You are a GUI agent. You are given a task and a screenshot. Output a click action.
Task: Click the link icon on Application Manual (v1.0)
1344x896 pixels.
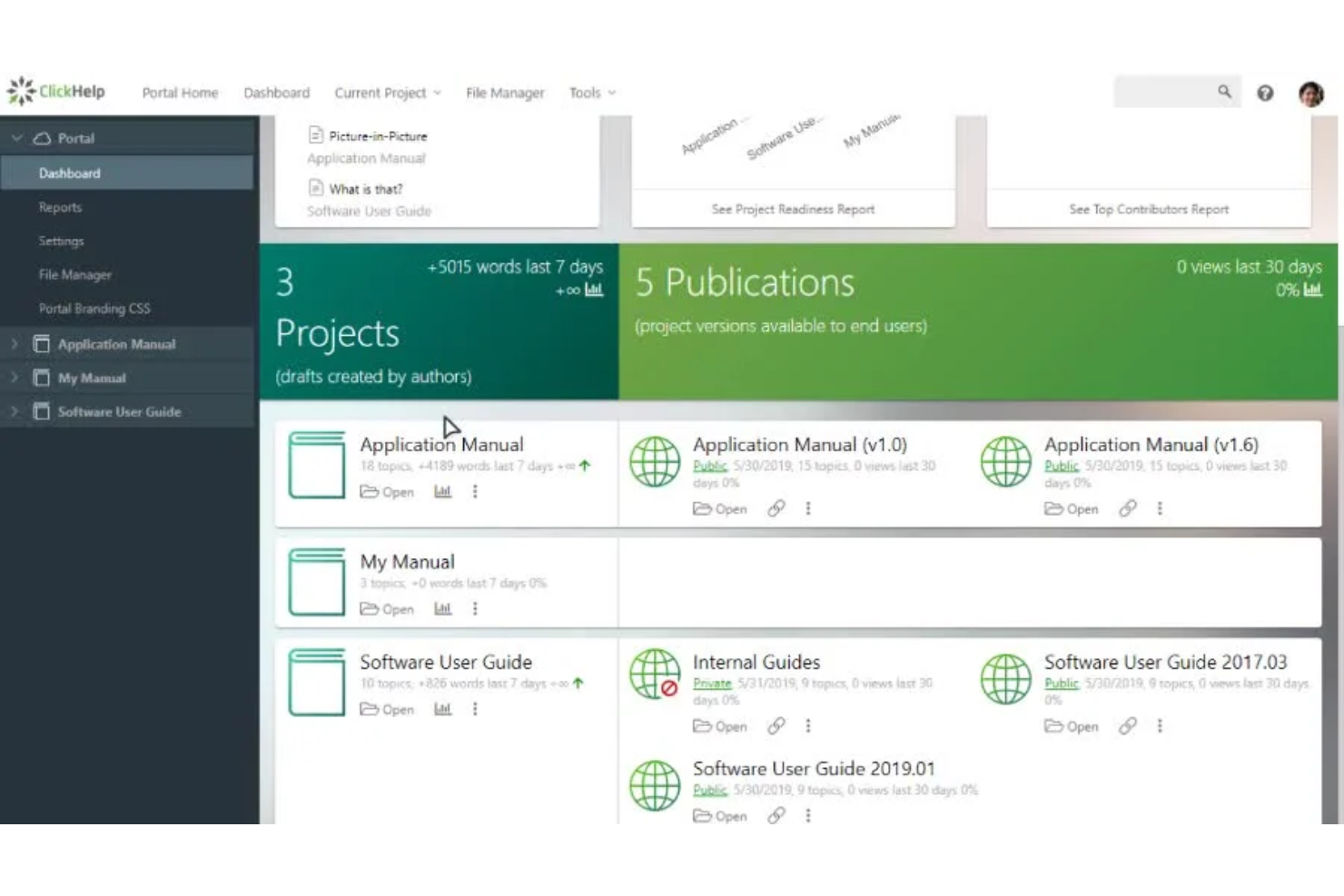[x=774, y=508]
